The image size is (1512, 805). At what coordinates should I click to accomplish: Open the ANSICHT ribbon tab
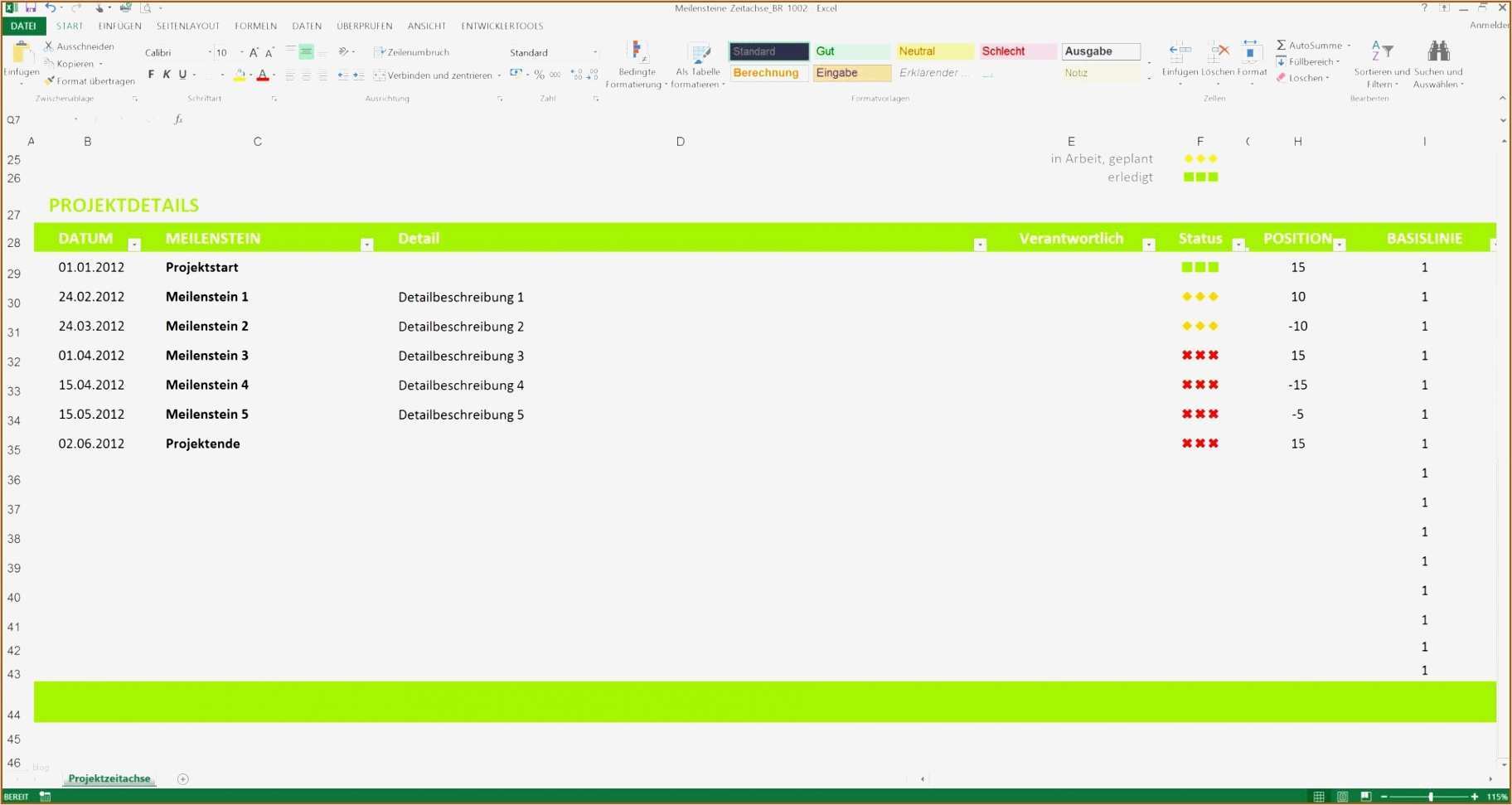(x=427, y=26)
